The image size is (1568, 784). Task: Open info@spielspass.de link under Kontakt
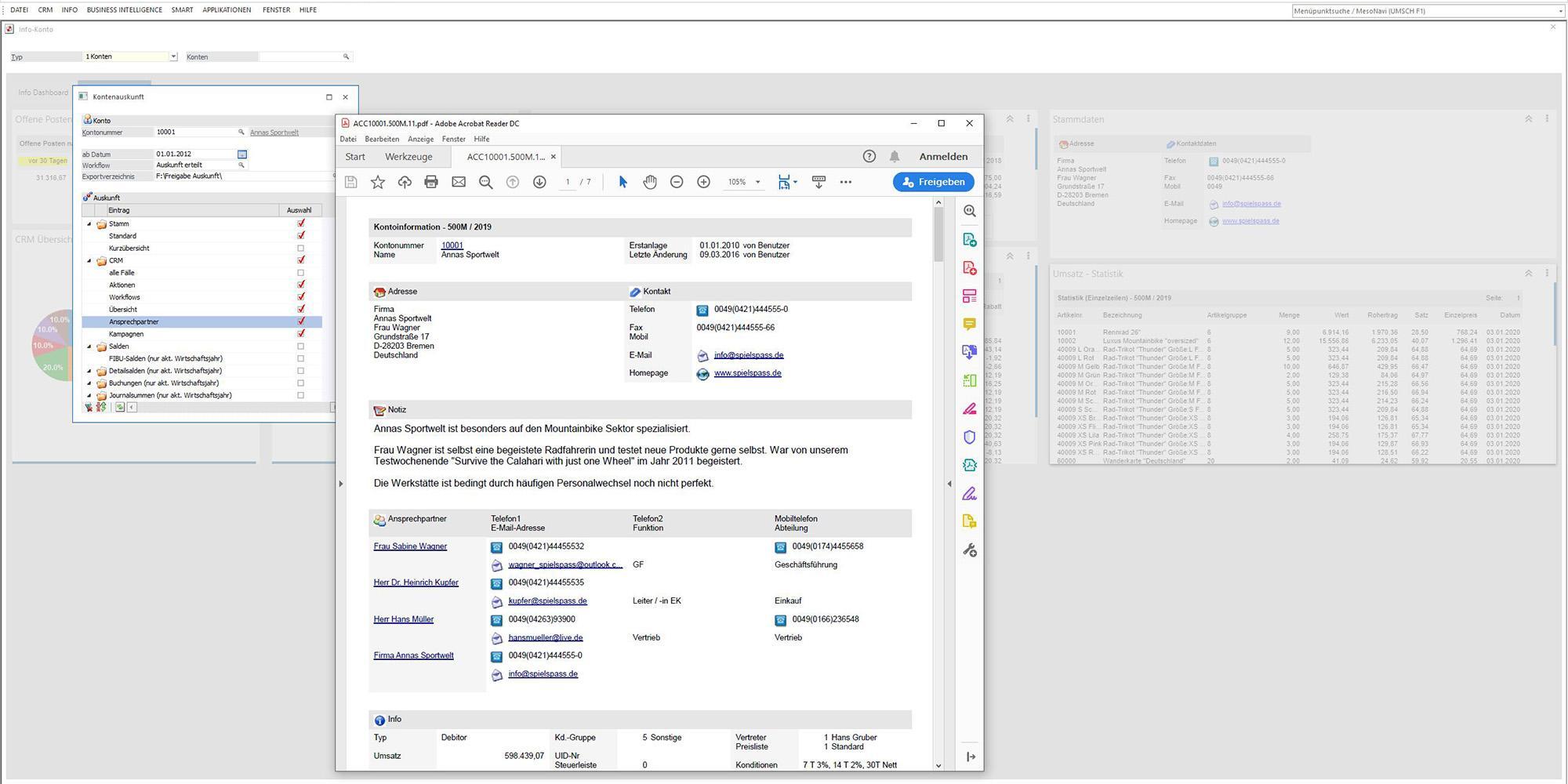click(x=749, y=355)
